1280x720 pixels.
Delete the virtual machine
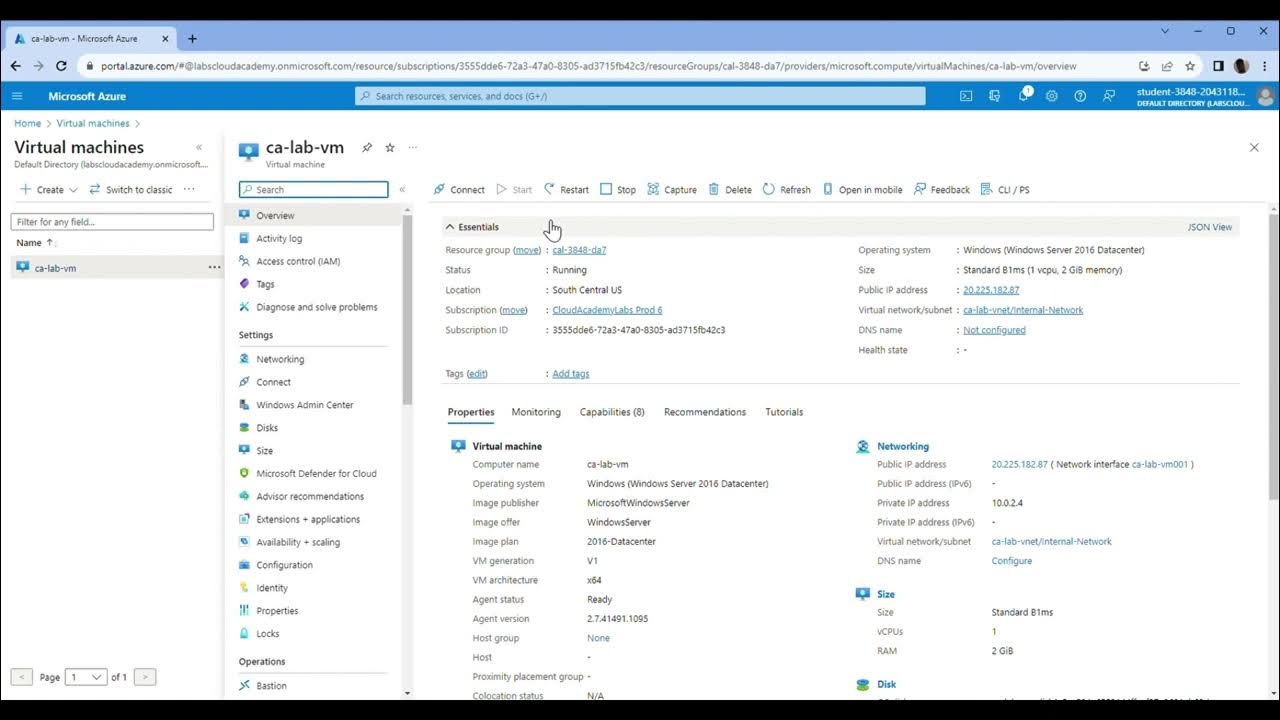pos(730,189)
